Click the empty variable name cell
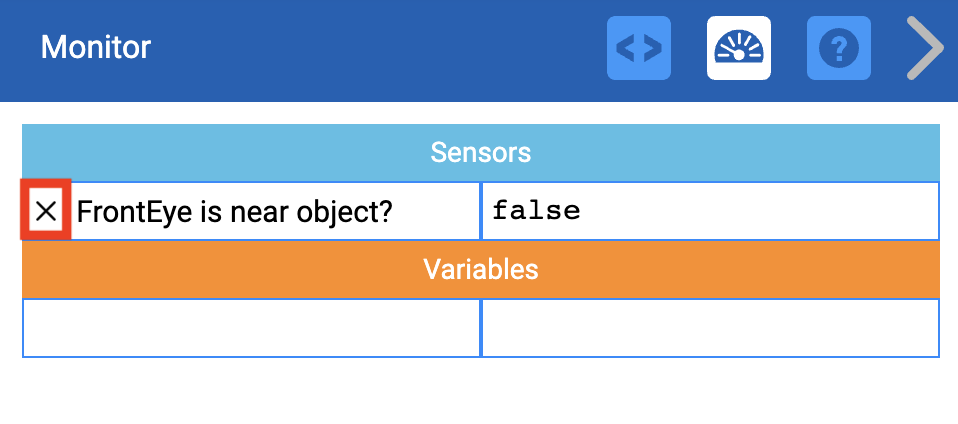 (251, 327)
